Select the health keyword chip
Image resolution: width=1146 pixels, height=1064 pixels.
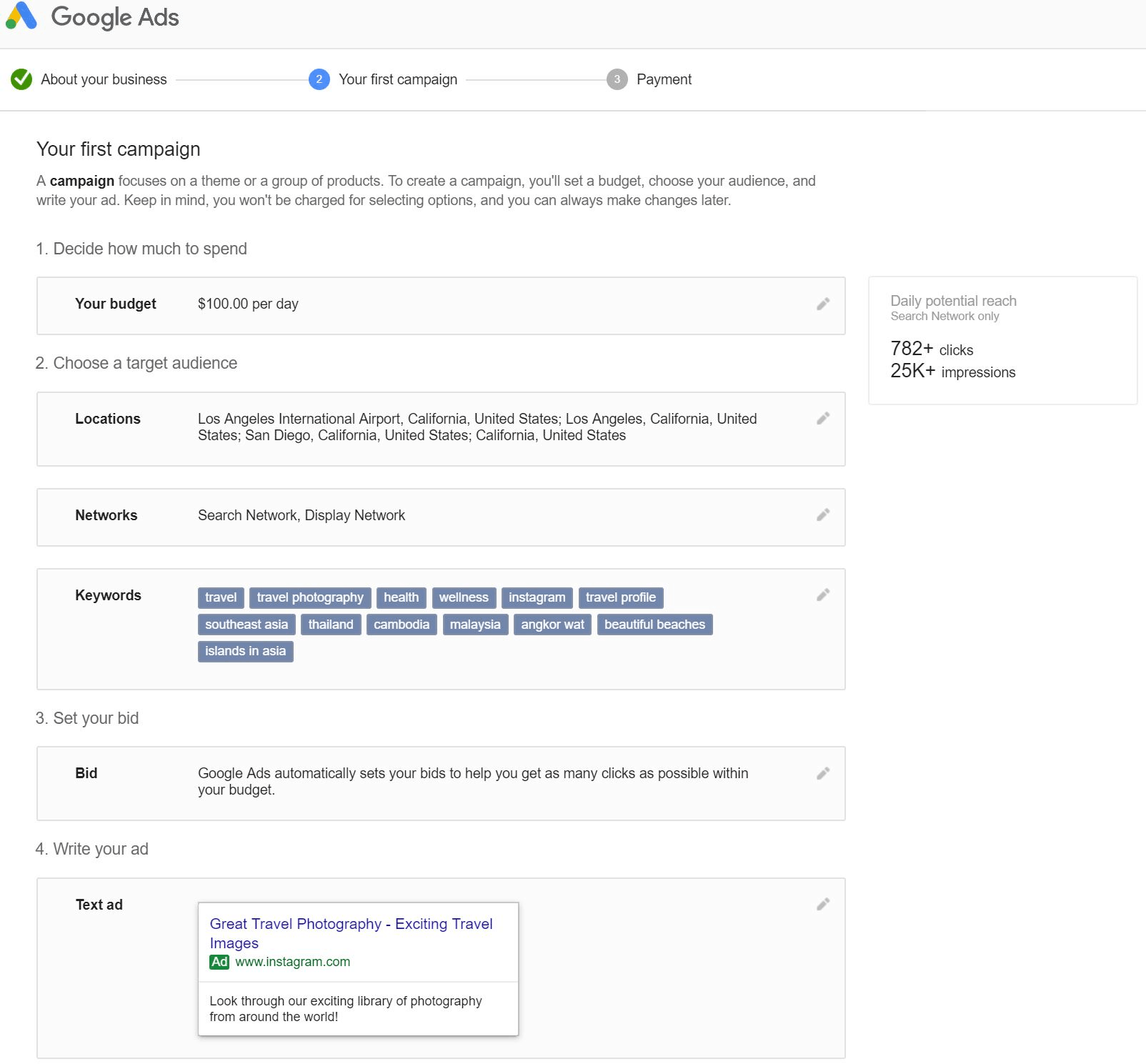[402, 597]
